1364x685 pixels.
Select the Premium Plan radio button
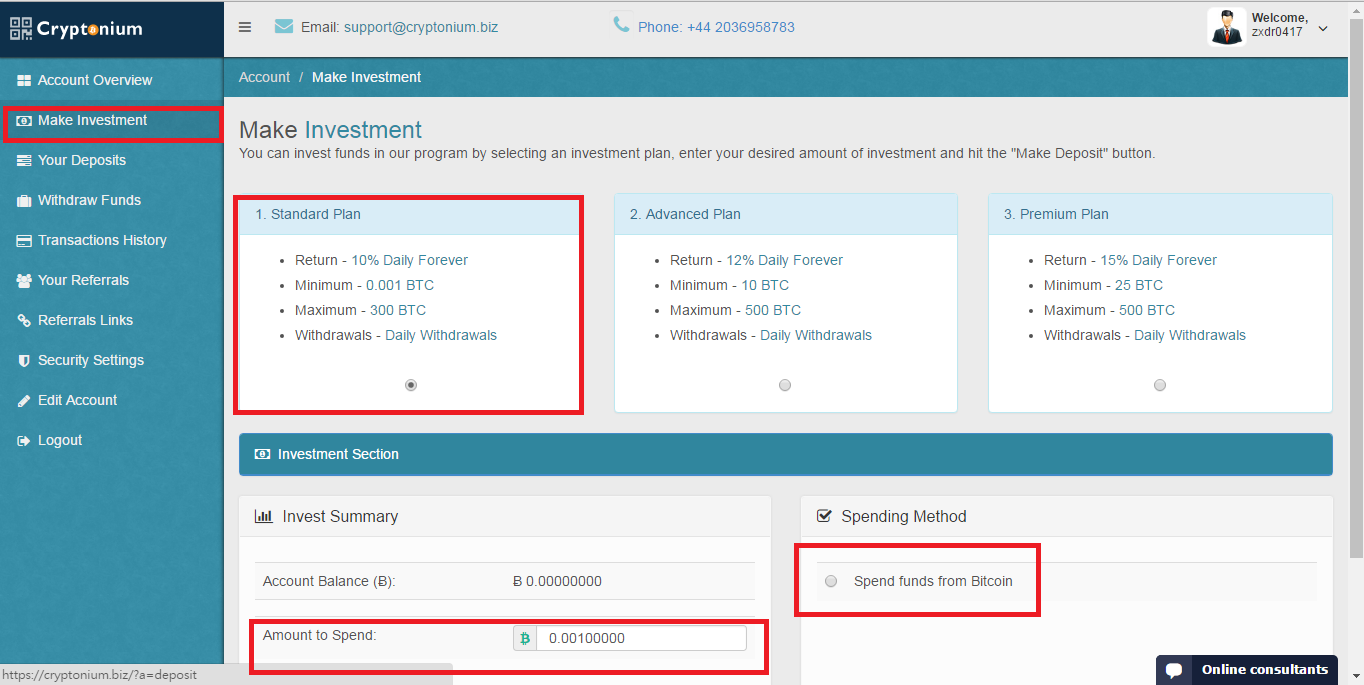pos(1160,385)
